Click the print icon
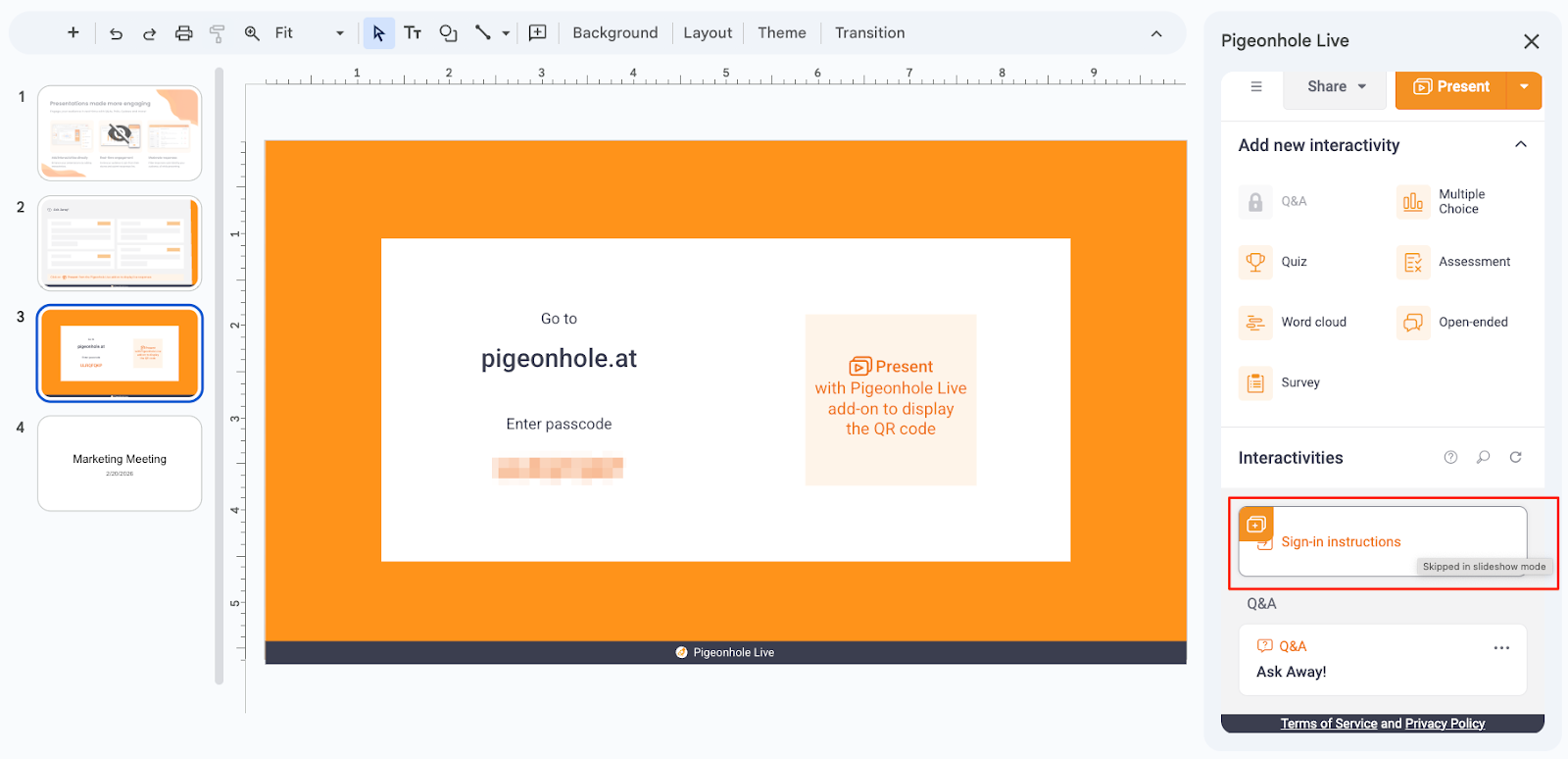The image size is (1568, 759). 183,33
